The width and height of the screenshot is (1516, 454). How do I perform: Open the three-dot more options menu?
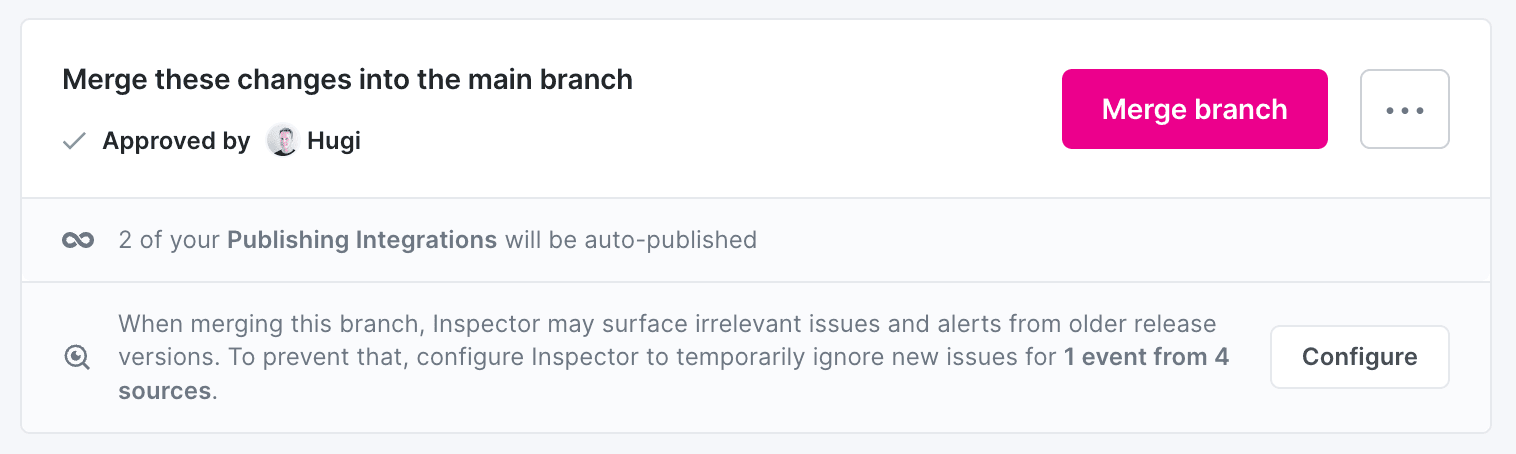tap(1404, 109)
